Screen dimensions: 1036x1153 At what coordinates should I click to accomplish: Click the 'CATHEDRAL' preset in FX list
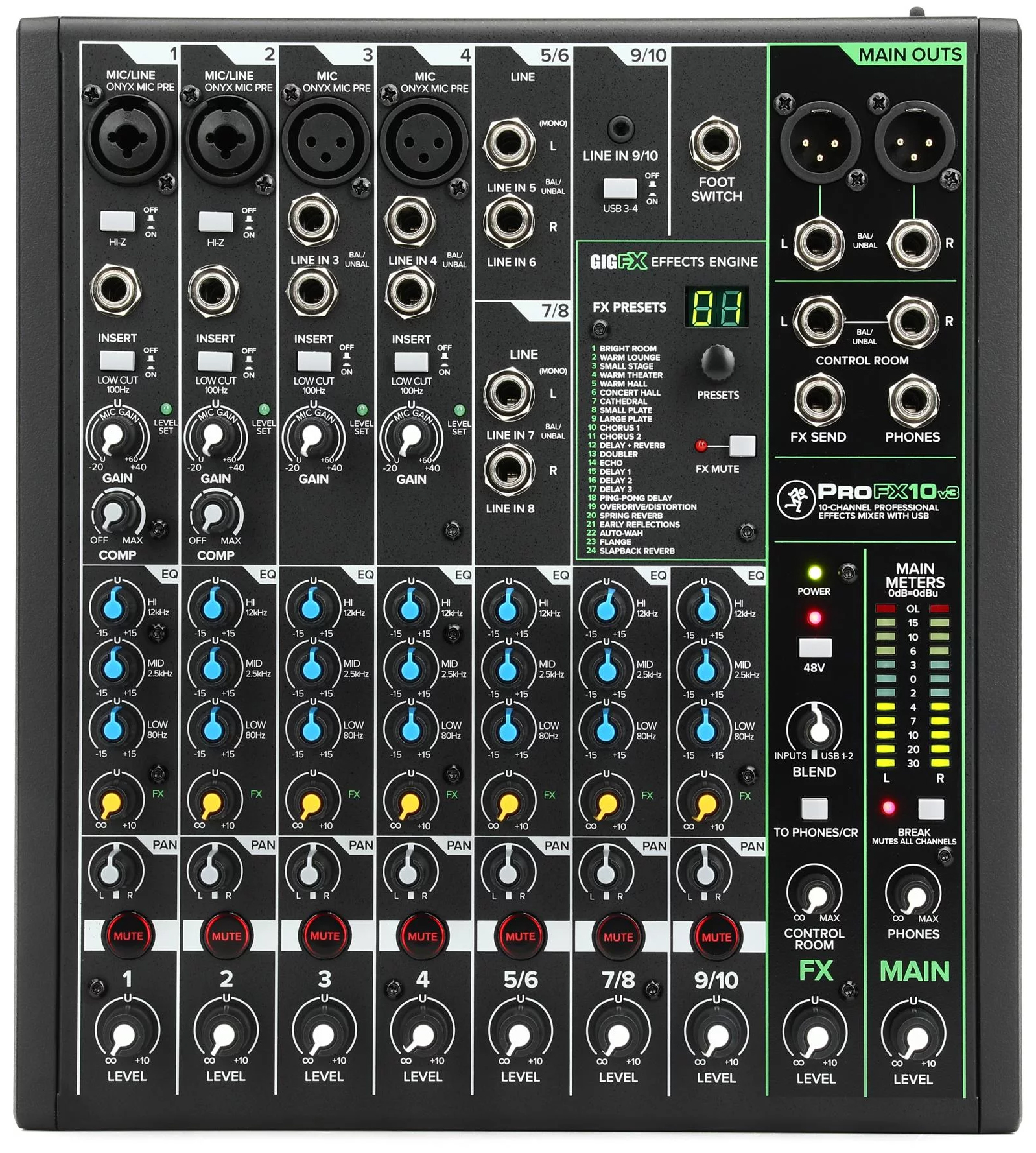coord(623,401)
